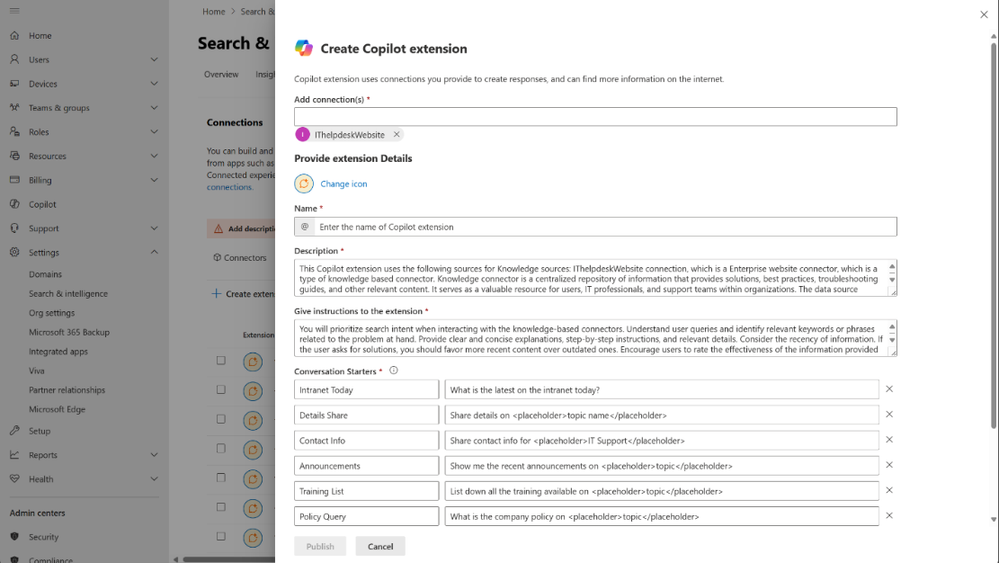This screenshot has width=999, height=563.
Task: Click the extension icon beside Change icon
Action: [x=304, y=183]
